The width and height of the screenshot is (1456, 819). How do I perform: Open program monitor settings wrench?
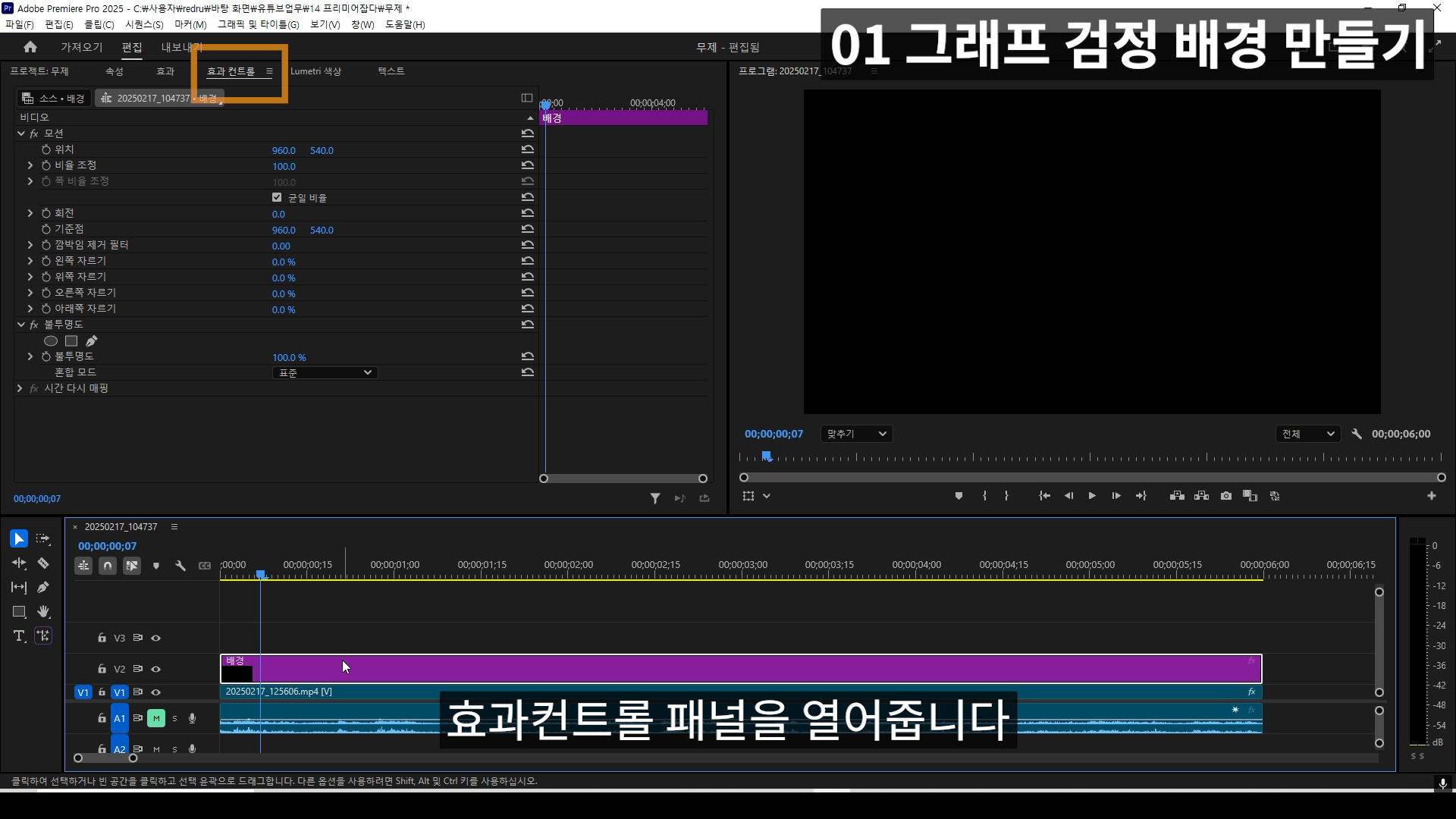(x=1357, y=434)
